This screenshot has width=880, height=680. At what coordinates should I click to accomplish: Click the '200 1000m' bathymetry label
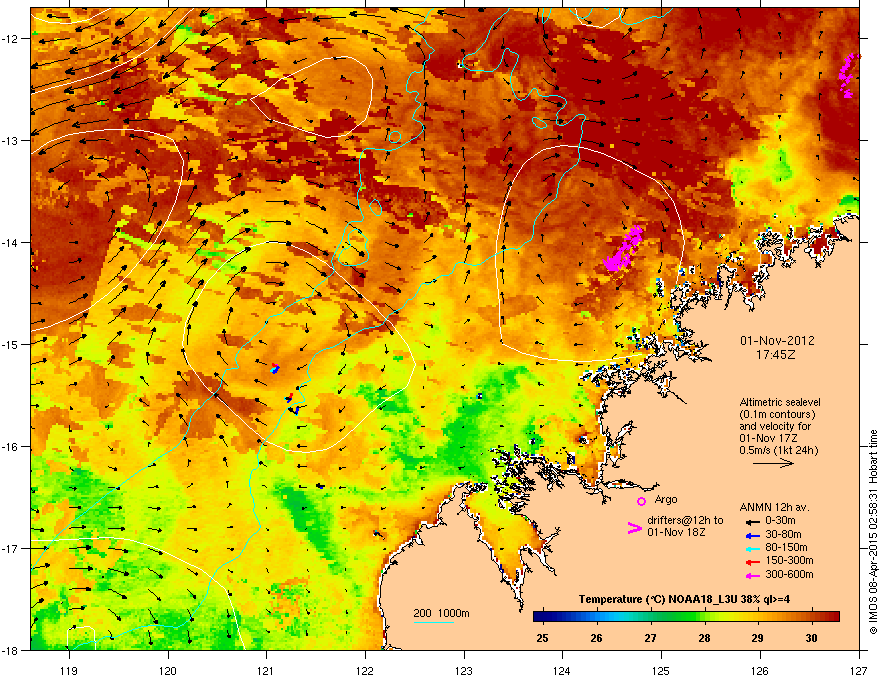441,613
